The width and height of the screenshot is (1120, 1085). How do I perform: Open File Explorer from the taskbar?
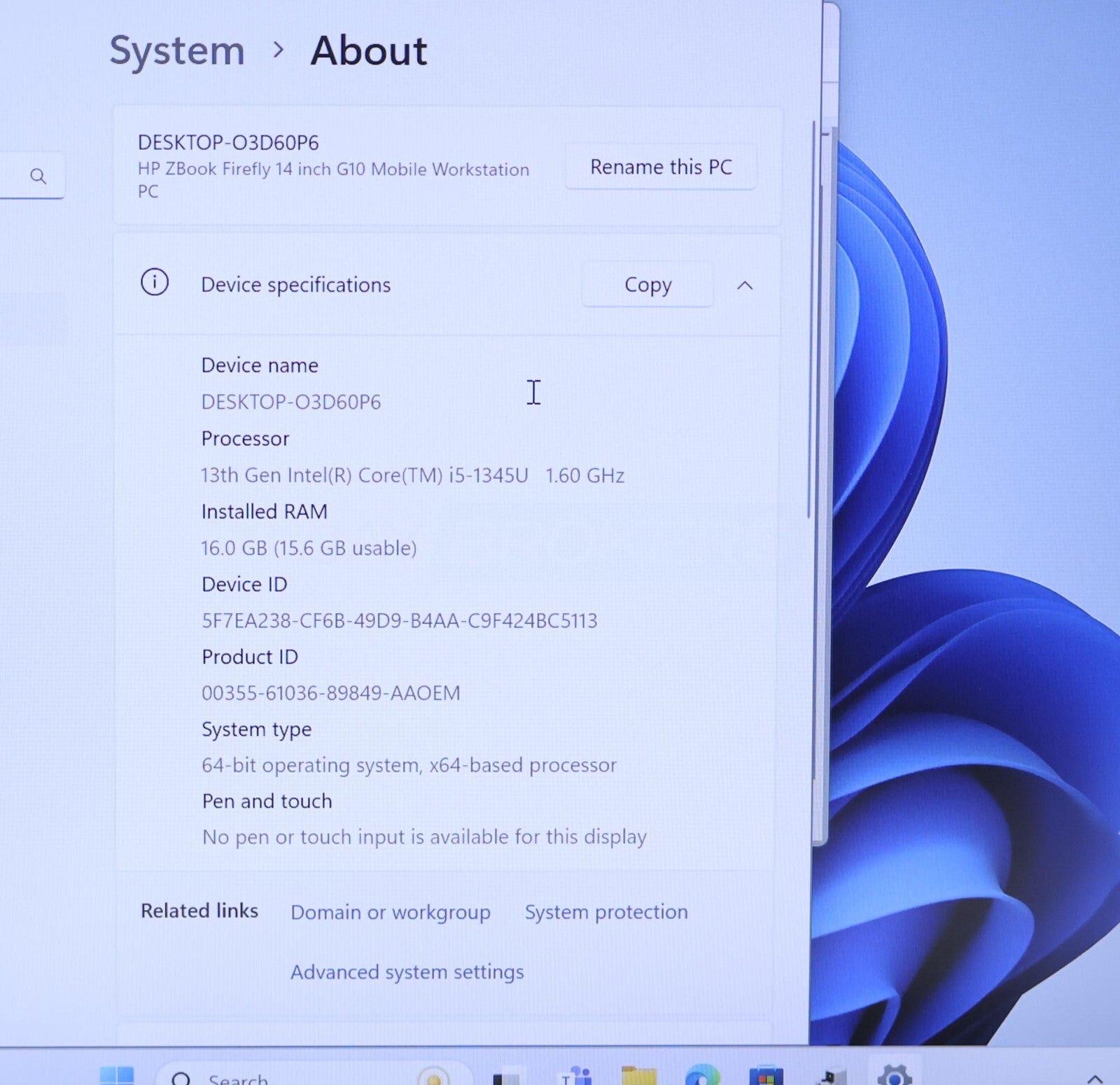(638, 1075)
